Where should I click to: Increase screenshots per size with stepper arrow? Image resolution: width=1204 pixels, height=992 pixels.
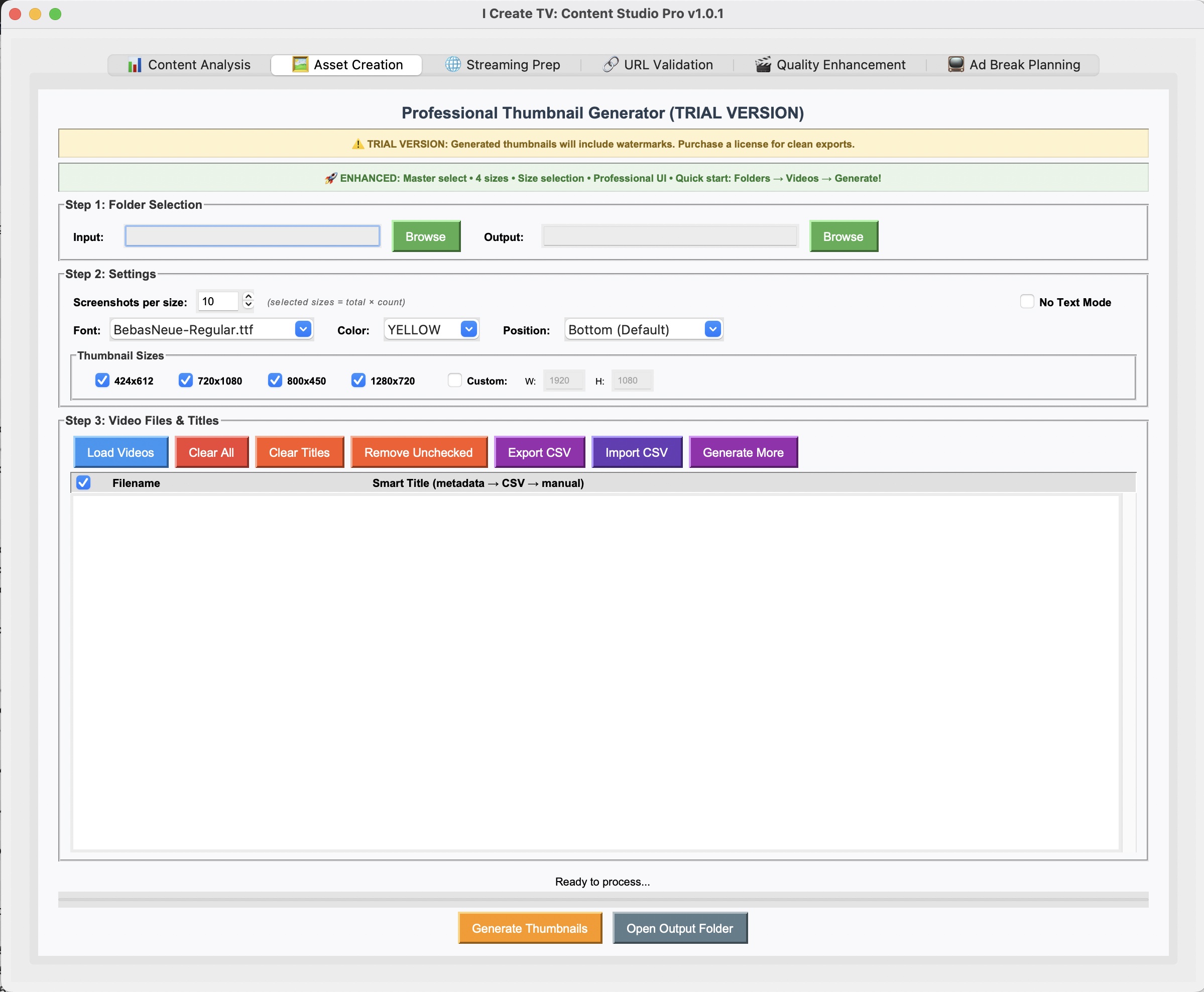248,297
